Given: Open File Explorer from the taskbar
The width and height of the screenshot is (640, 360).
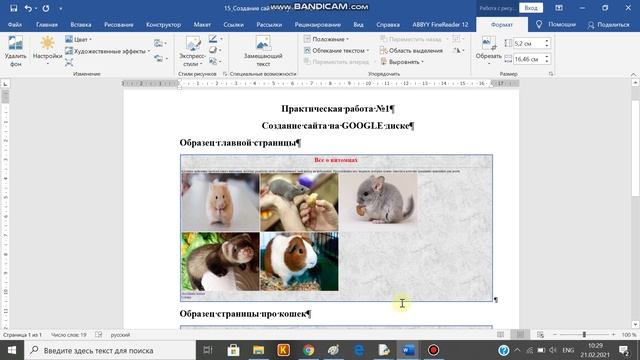Looking at the screenshot, I should pos(258,350).
